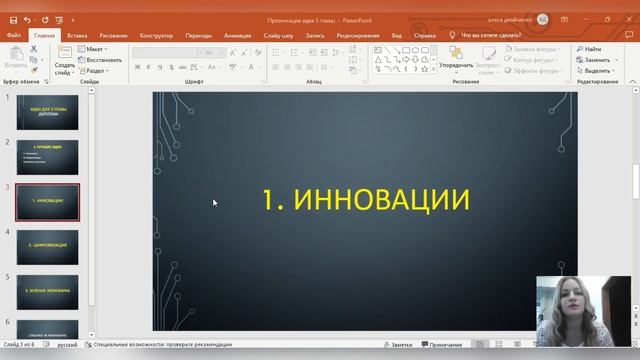Select the right arrow shape in gallery
The height and width of the screenshot is (360, 640).
pos(406,60)
